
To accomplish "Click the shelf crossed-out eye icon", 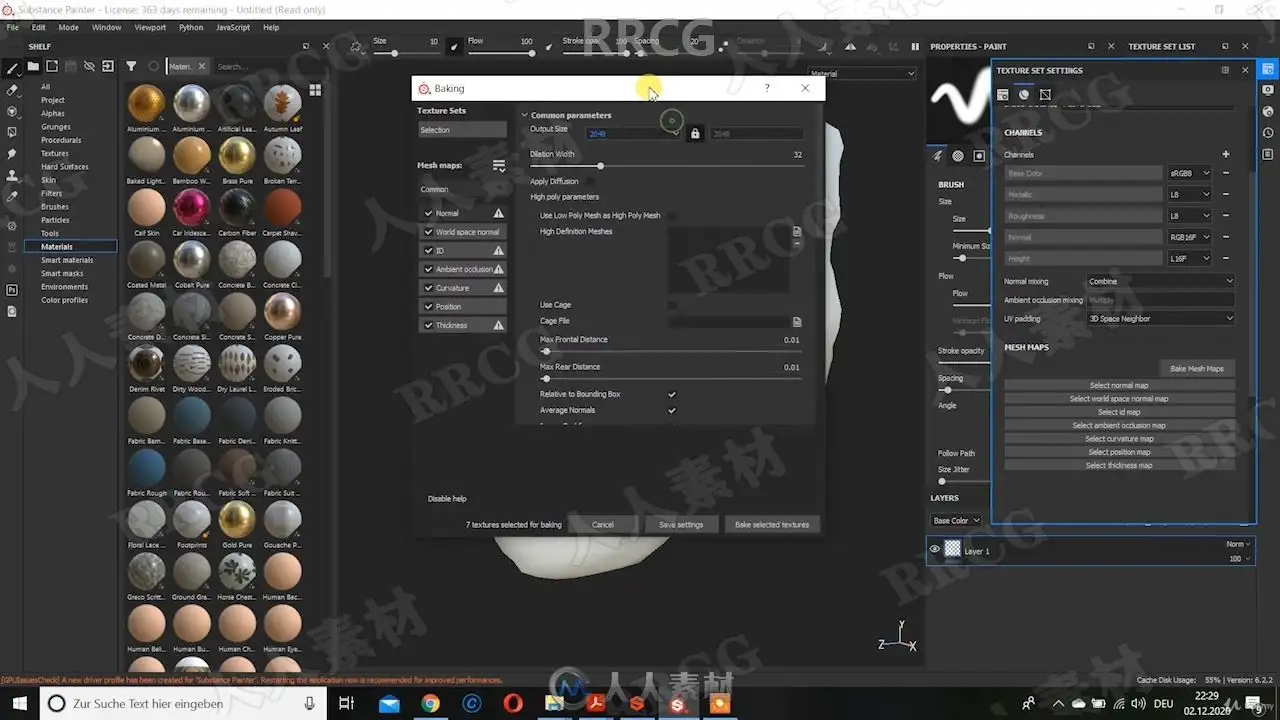I will pyautogui.click(x=89, y=66).
